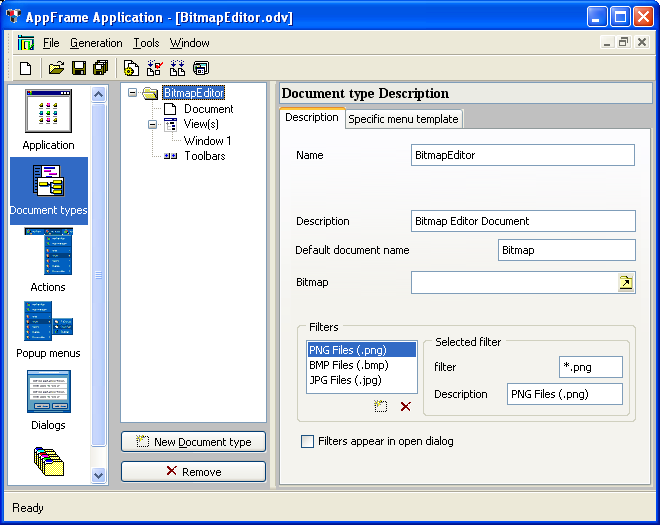Open the Tools menu
Screen dimensions: 660x525
click(146, 43)
